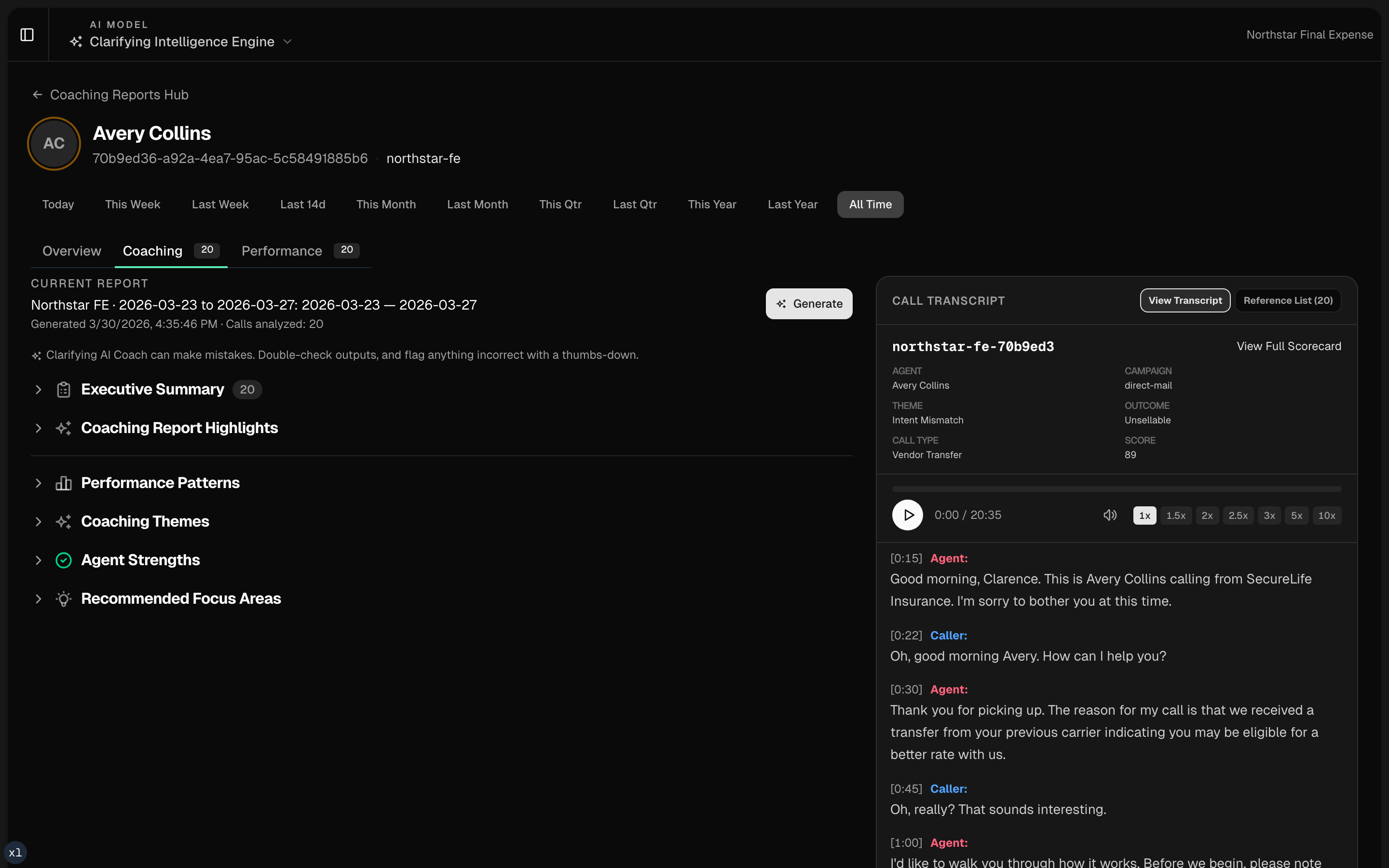The width and height of the screenshot is (1389, 868).
Task: Click the Coaching Themes sparkle icon
Action: pos(63,521)
